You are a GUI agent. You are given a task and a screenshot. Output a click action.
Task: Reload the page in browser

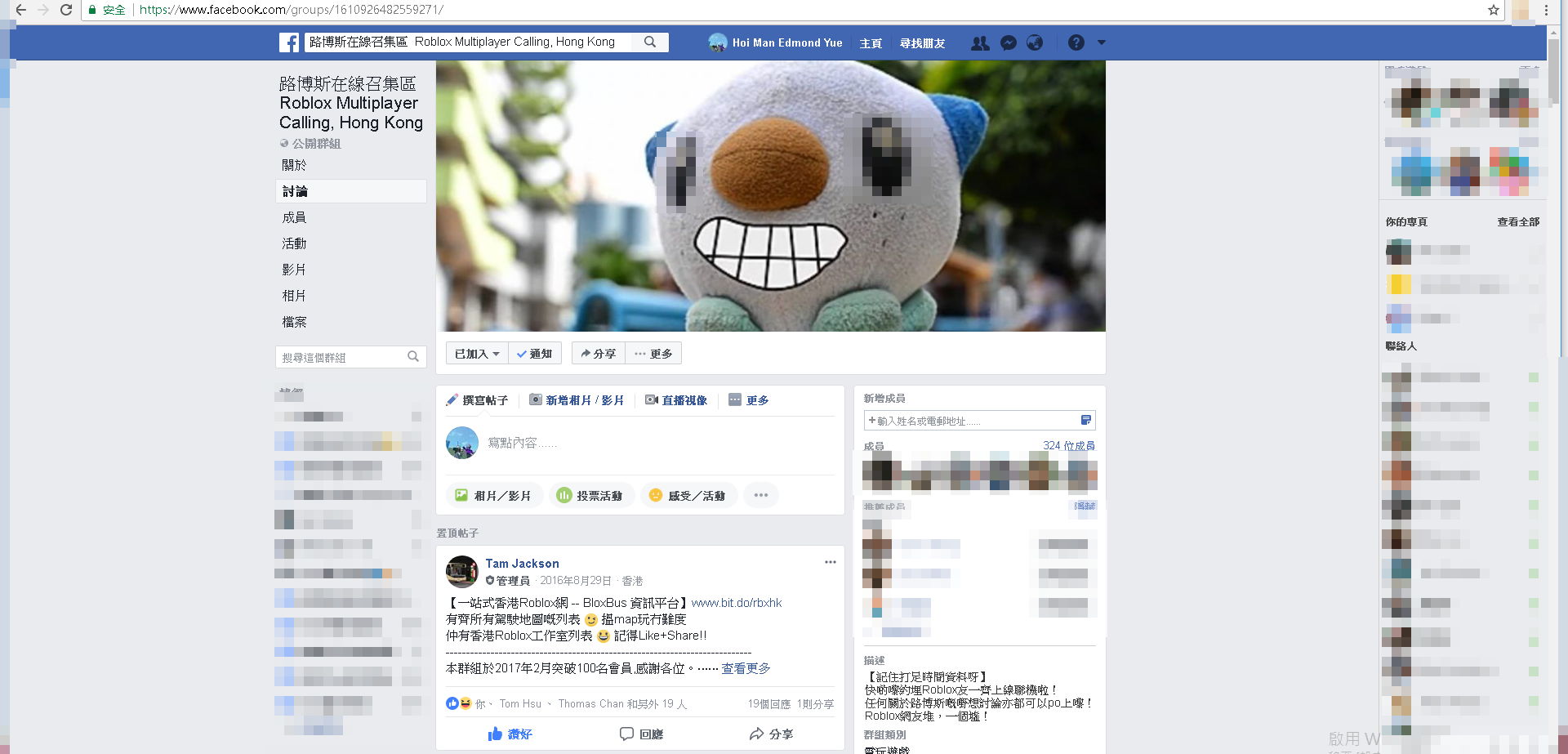click(66, 10)
